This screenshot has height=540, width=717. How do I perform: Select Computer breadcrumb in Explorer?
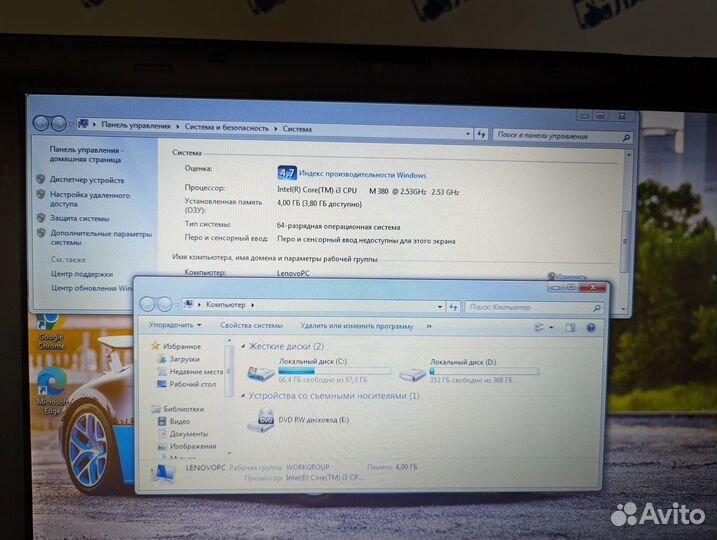click(x=225, y=305)
